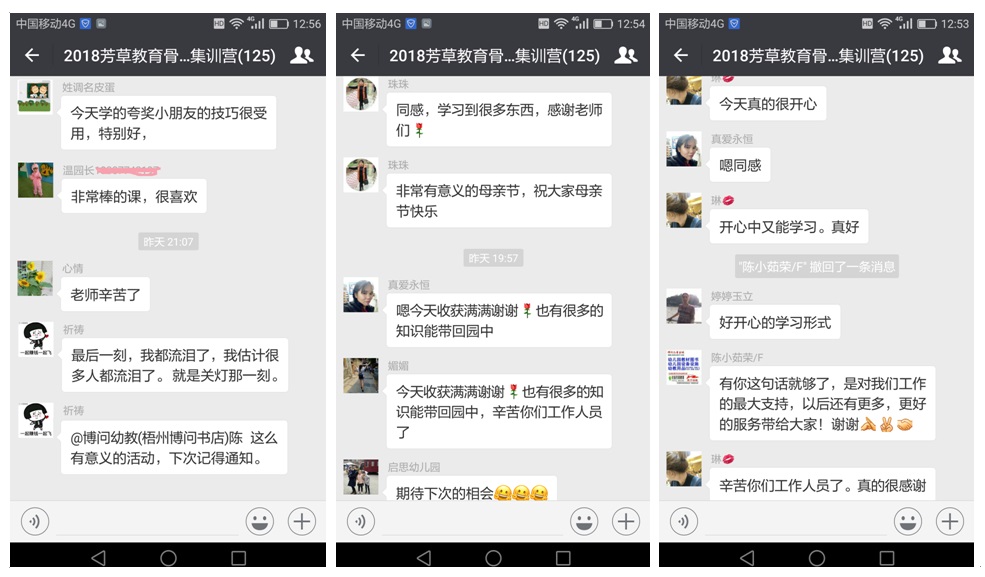
Task: Tap the back arrow in the 12:54 chat
Action: 357,55
